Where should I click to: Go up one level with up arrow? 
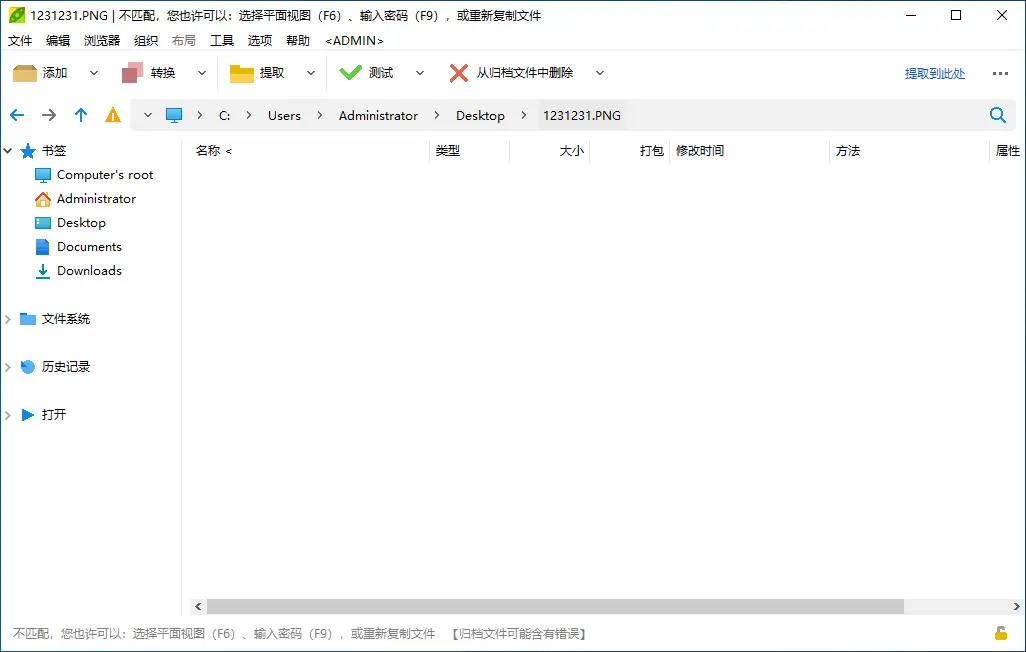click(81, 115)
